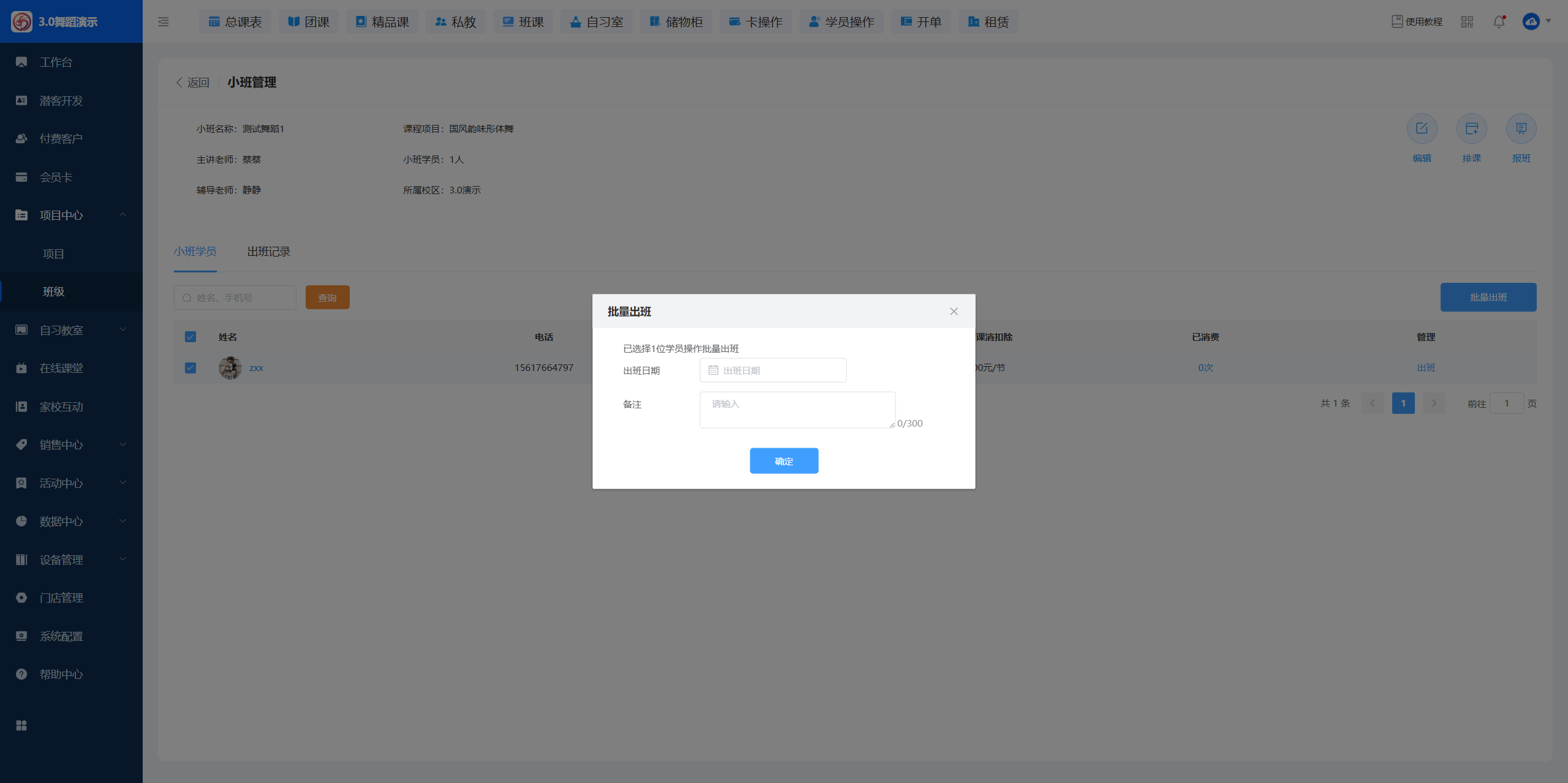This screenshot has height=783, width=1568.
Task: Open the 出班日期 date picker field
Action: 773,370
